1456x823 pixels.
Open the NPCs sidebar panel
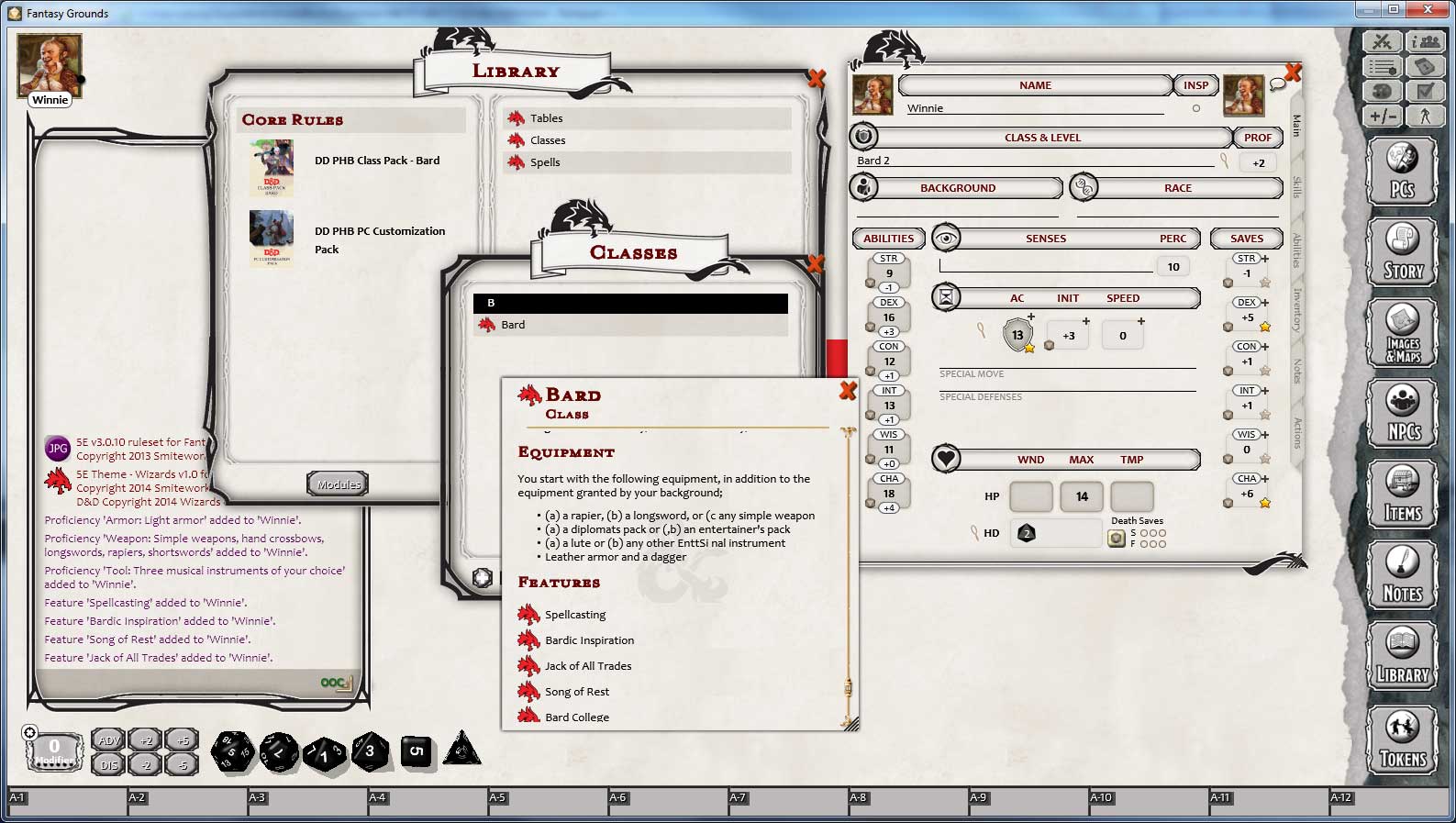[x=1401, y=414]
